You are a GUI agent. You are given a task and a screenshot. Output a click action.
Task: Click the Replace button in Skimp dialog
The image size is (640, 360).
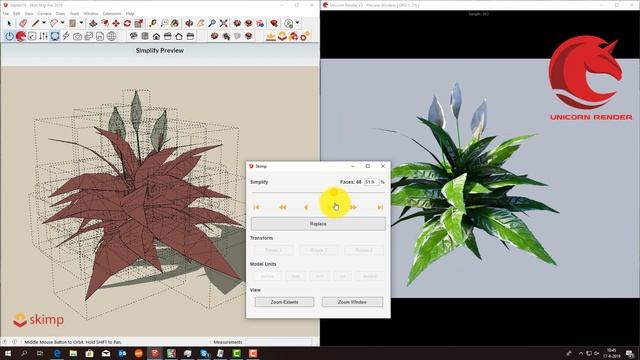pos(318,224)
